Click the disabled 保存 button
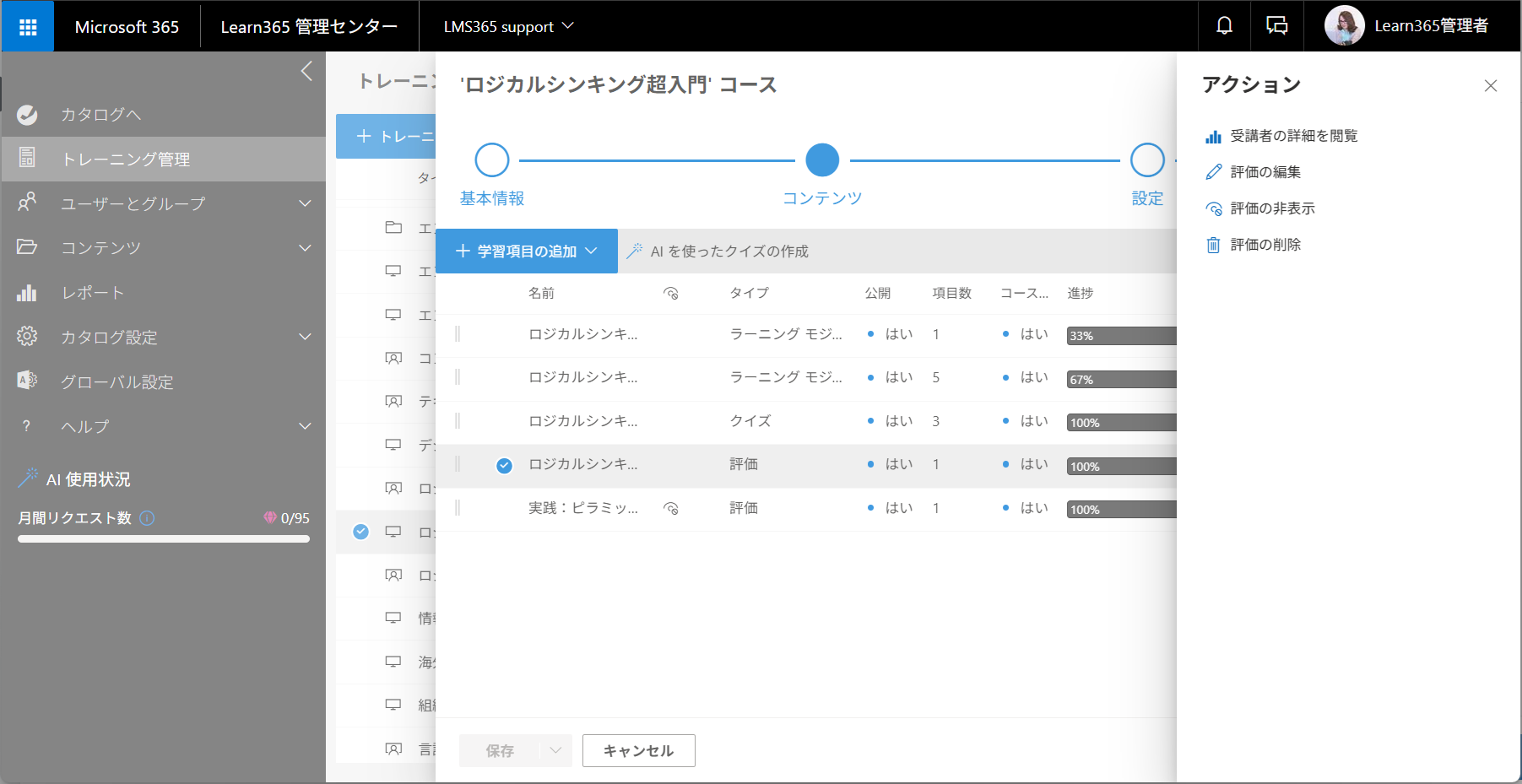 pyautogui.click(x=500, y=751)
